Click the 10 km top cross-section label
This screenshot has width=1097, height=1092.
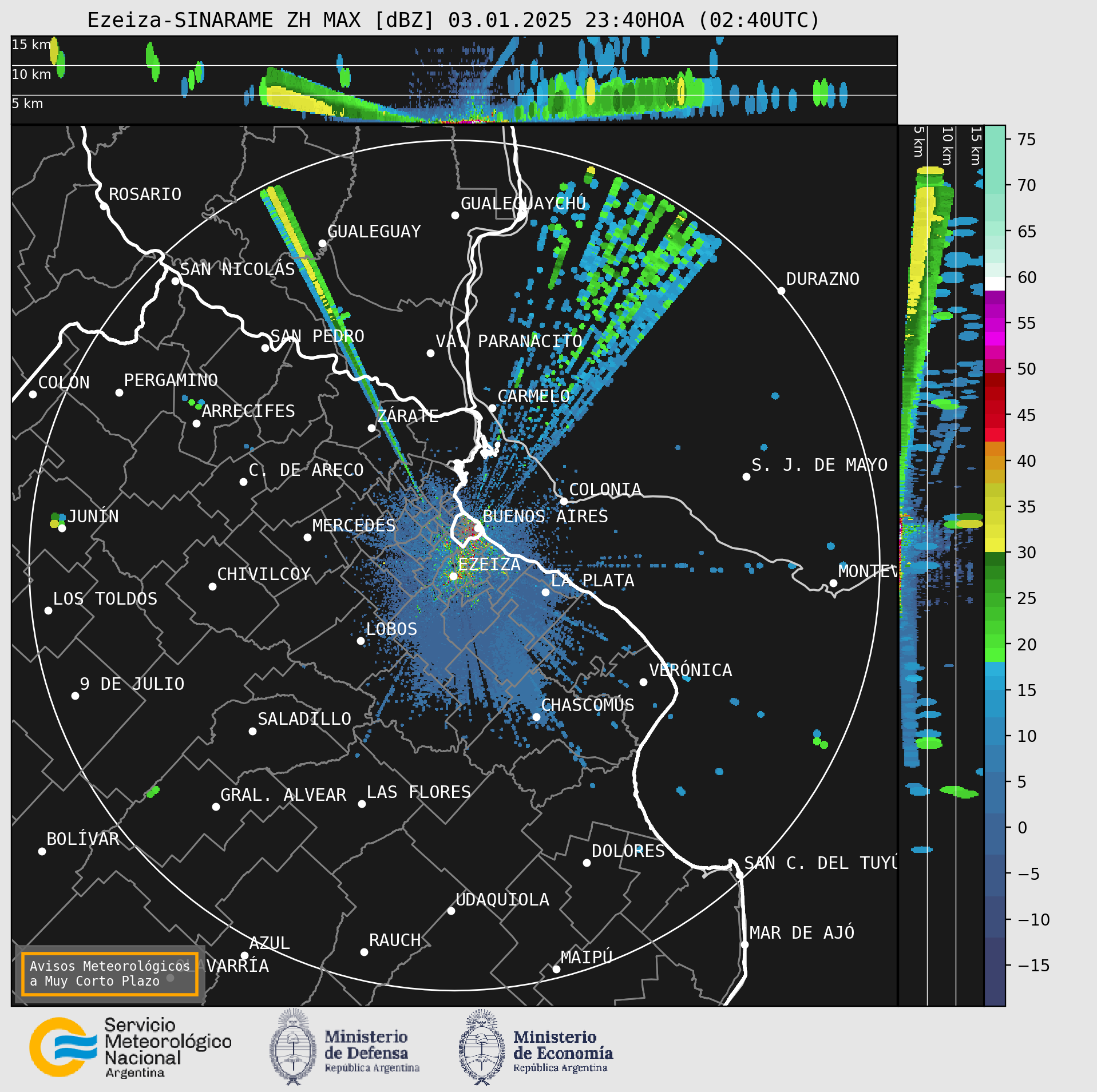pyautogui.click(x=31, y=74)
